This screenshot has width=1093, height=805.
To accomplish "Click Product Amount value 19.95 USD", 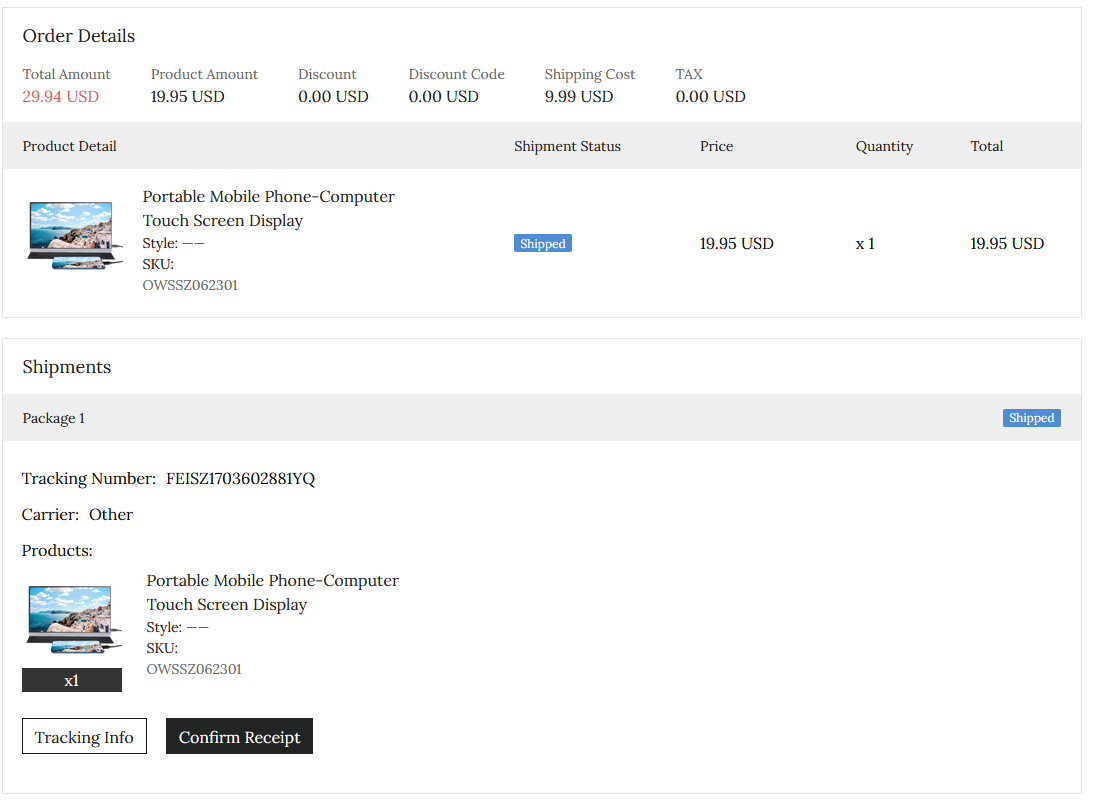I will point(188,97).
